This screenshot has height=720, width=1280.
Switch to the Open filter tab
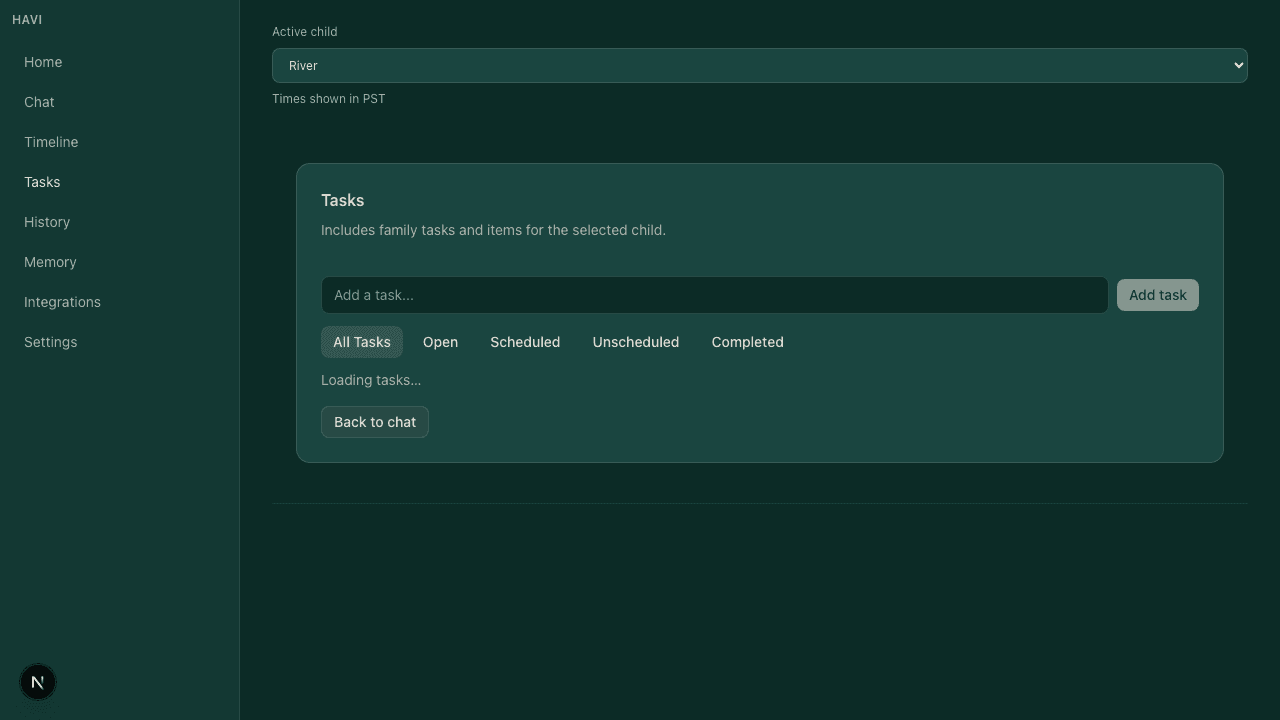(x=440, y=342)
